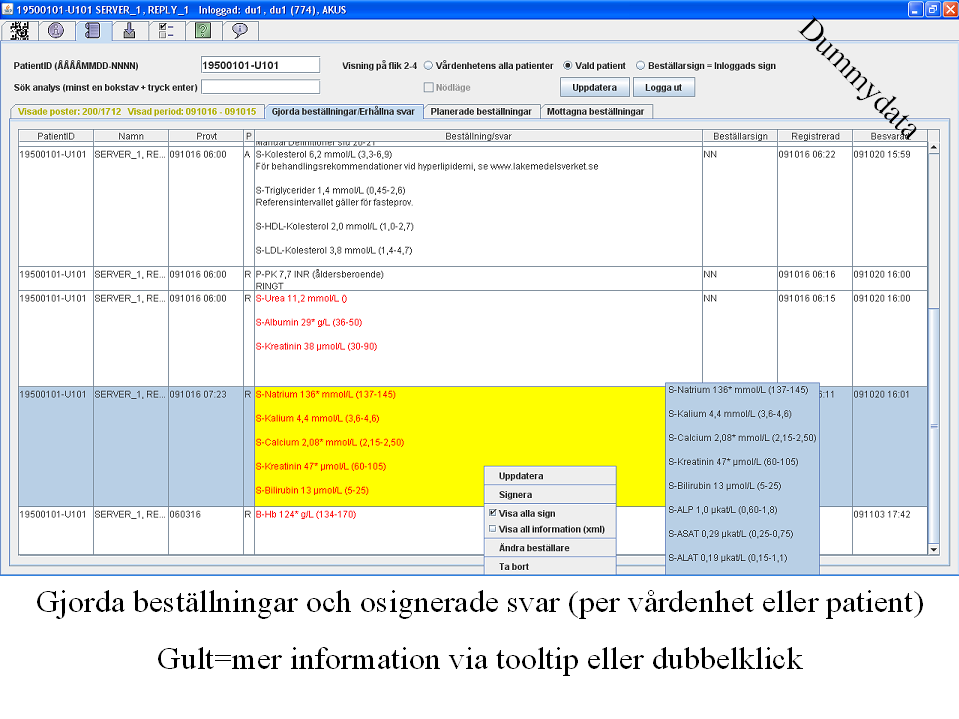The height and width of the screenshot is (719, 959).
Task: Open the green question mark help tab
Action: tap(203, 31)
